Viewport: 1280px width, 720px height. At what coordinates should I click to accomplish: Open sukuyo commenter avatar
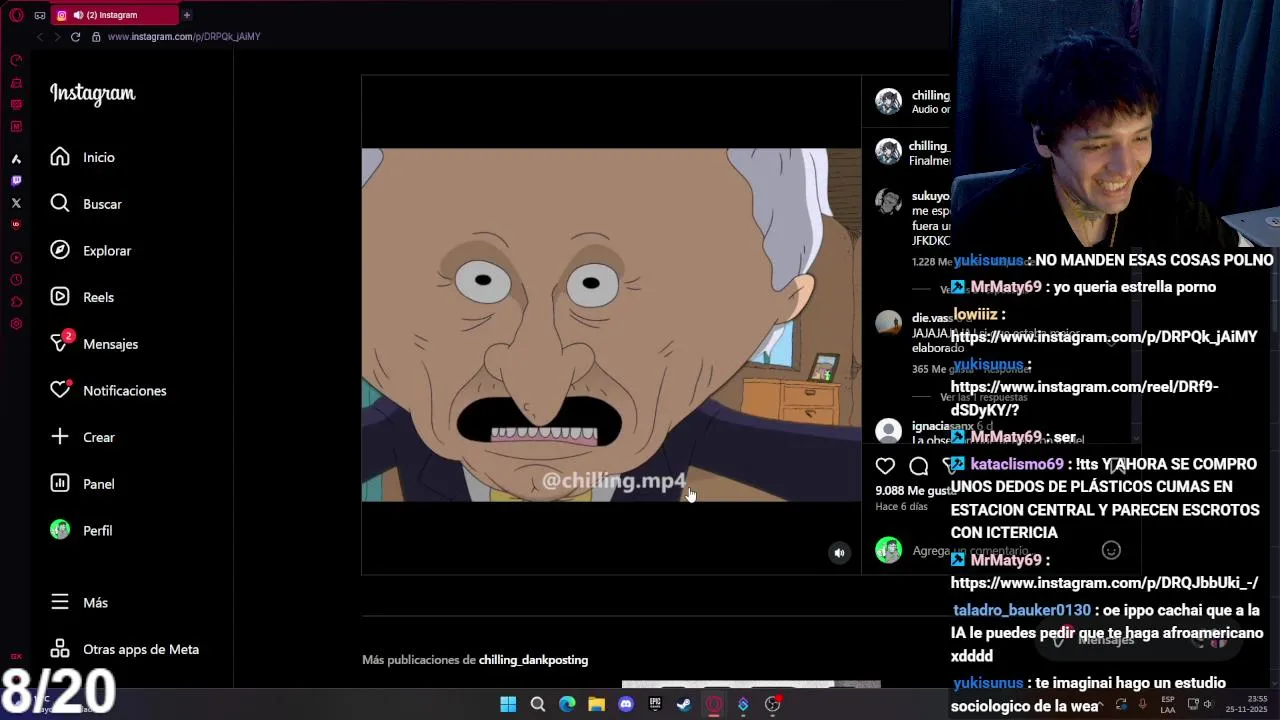[x=888, y=201]
